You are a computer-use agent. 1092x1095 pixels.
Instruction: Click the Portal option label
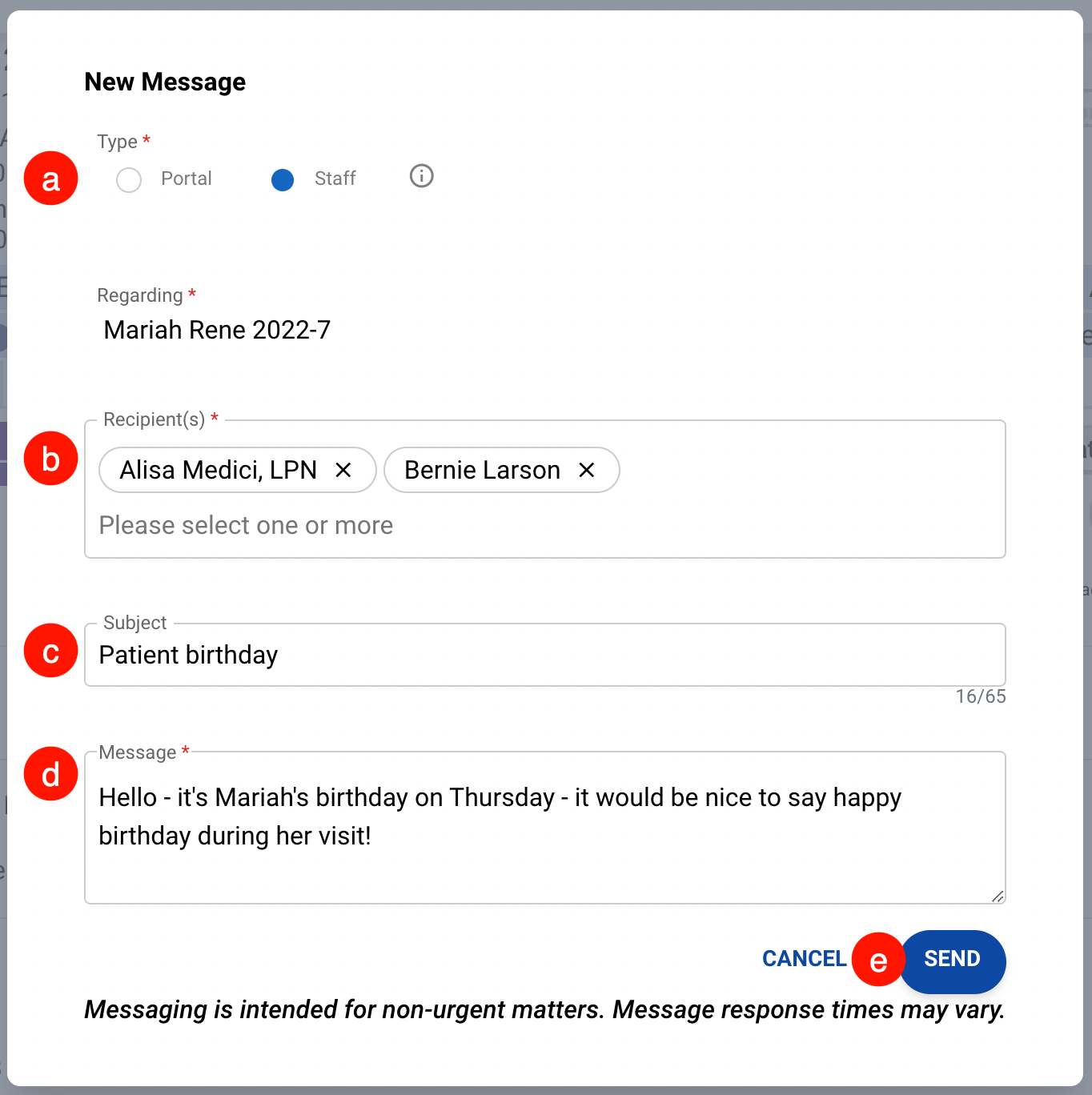[x=186, y=178]
